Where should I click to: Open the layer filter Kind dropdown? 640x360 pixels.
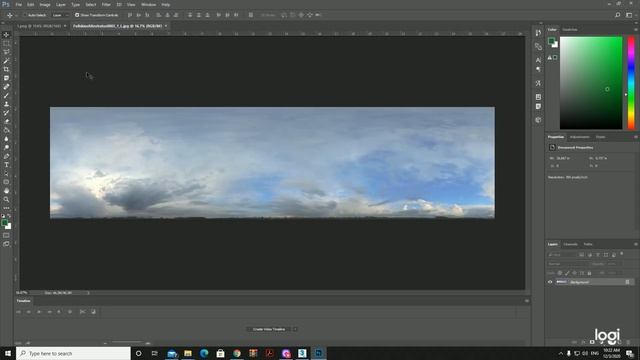(562, 255)
